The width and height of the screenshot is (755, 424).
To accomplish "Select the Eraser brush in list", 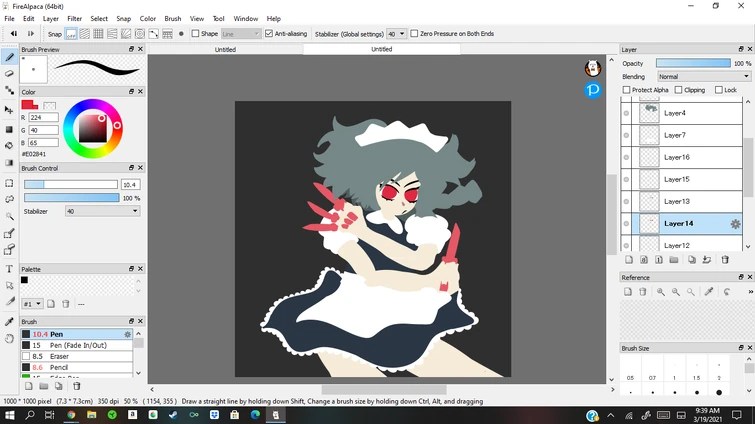I will tap(77, 357).
